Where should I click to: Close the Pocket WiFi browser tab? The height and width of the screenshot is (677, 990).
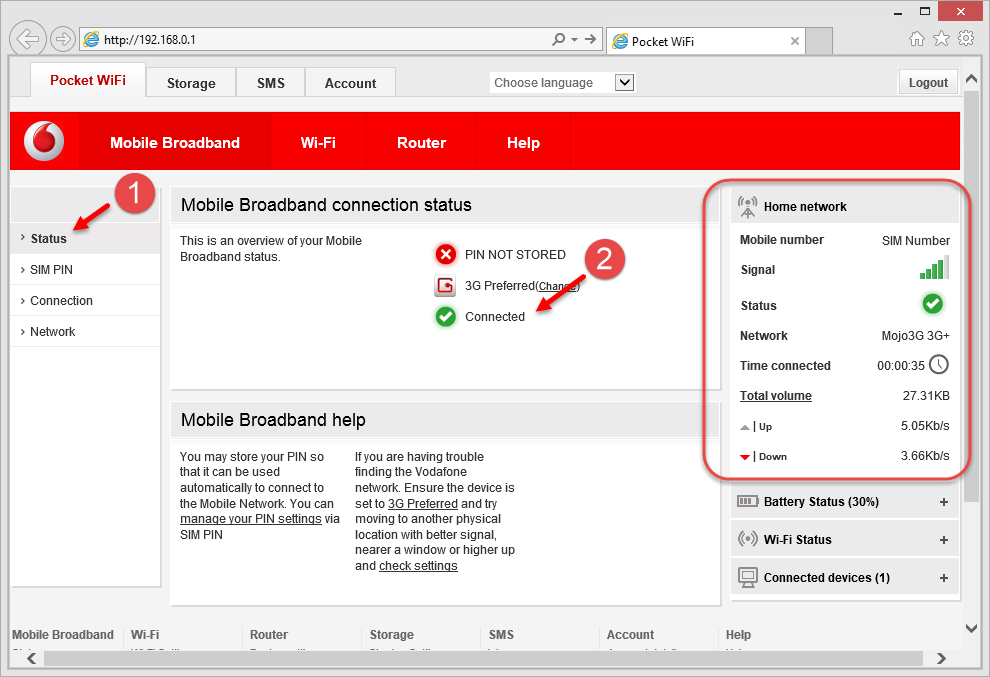[x=795, y=41]
